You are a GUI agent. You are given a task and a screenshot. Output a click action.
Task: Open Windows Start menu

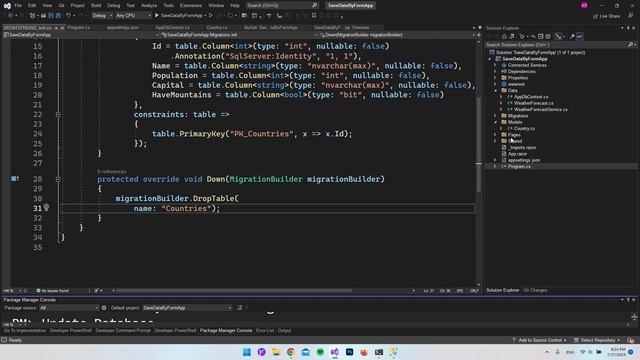247,352
